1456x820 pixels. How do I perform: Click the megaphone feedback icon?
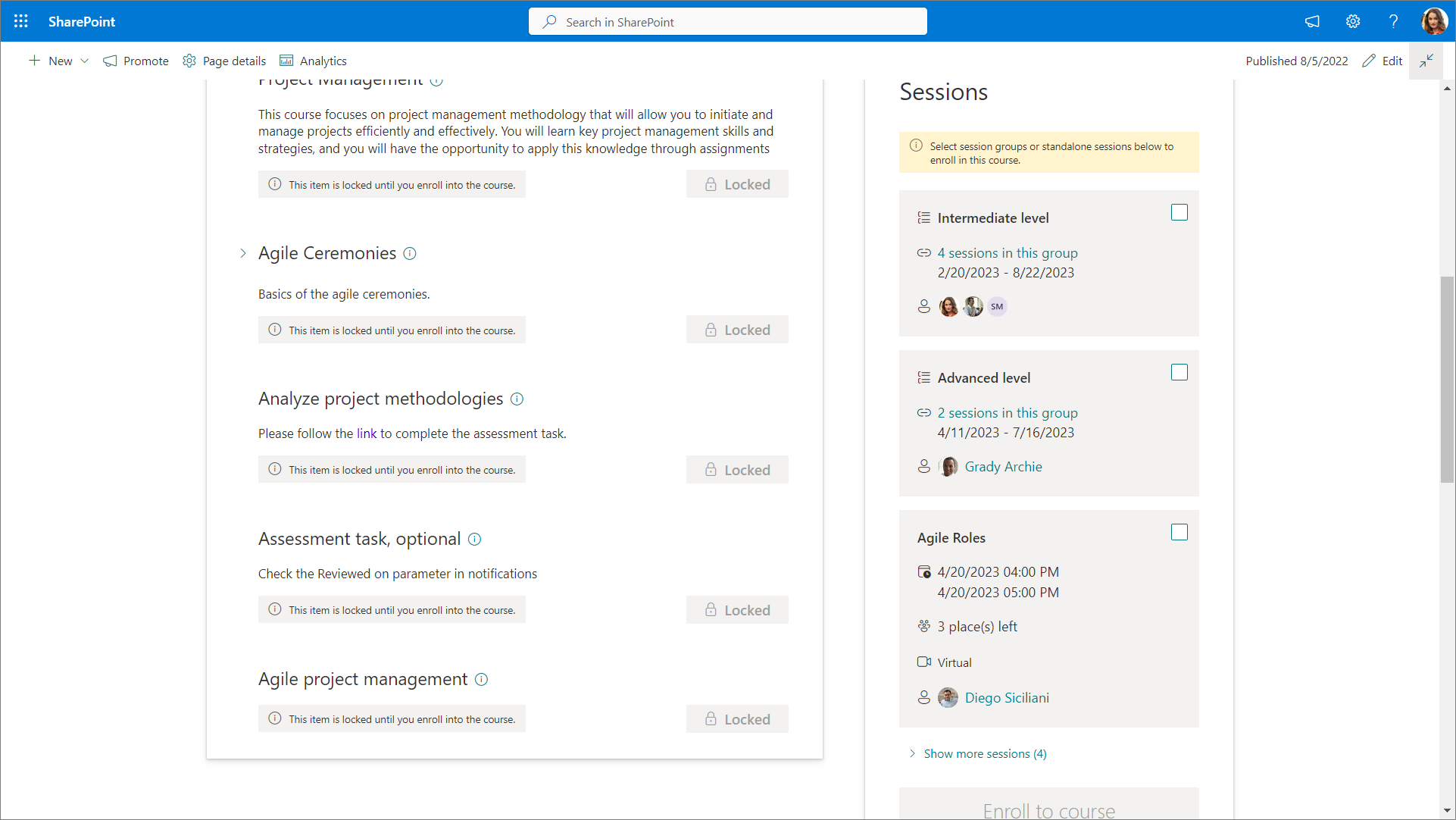click(1312, 21)
